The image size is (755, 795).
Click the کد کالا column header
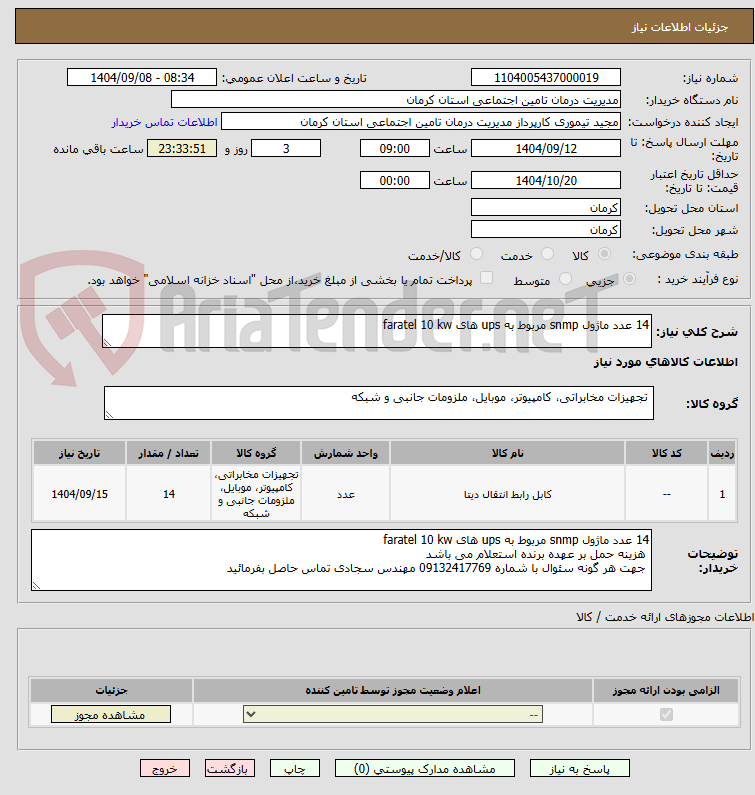[x=666, y=453]
